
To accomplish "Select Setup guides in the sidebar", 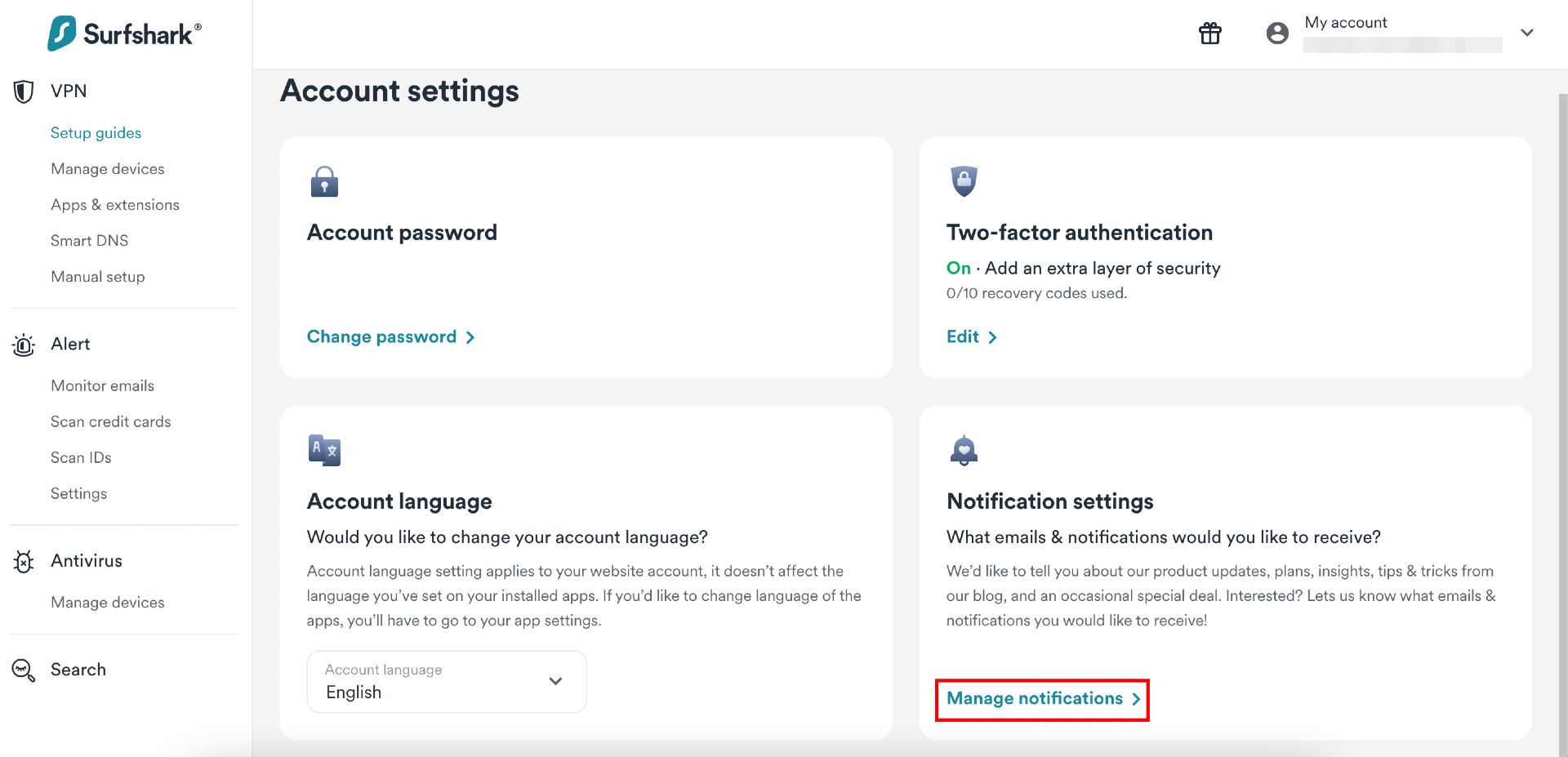I will (96, 132).
